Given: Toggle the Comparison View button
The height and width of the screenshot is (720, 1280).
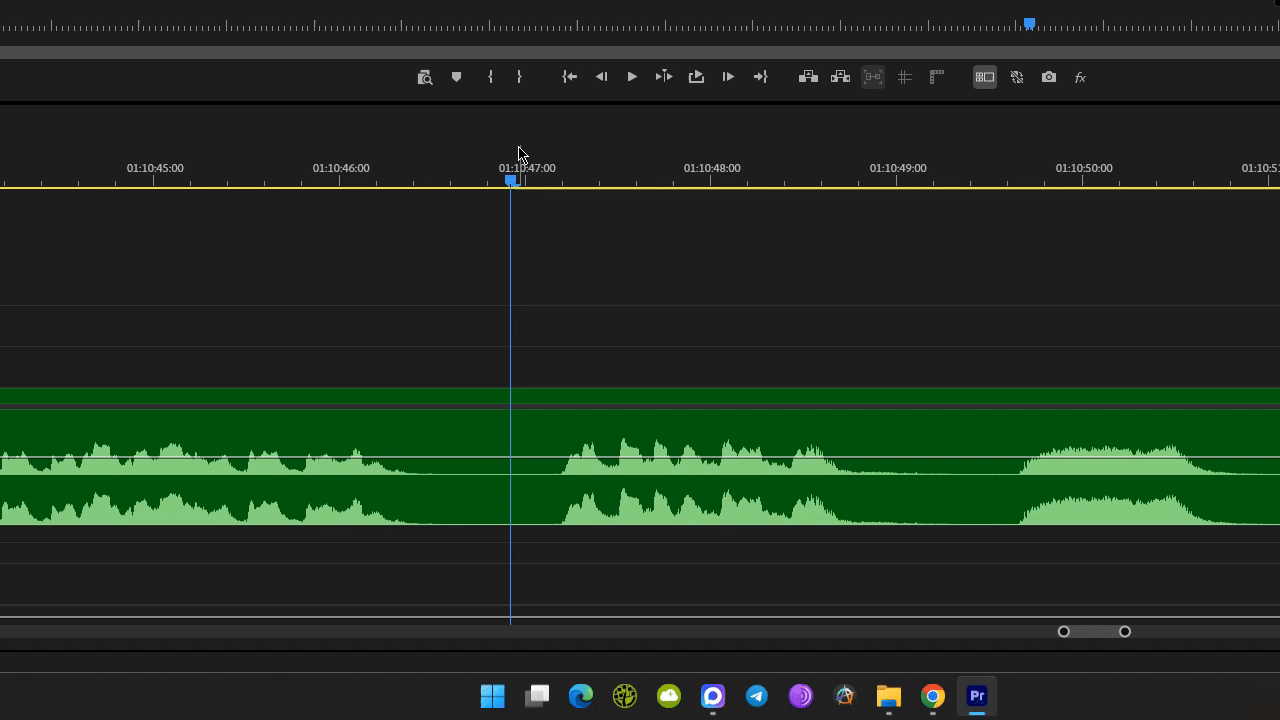Looking at the screenshot, I should coord(985,77).
